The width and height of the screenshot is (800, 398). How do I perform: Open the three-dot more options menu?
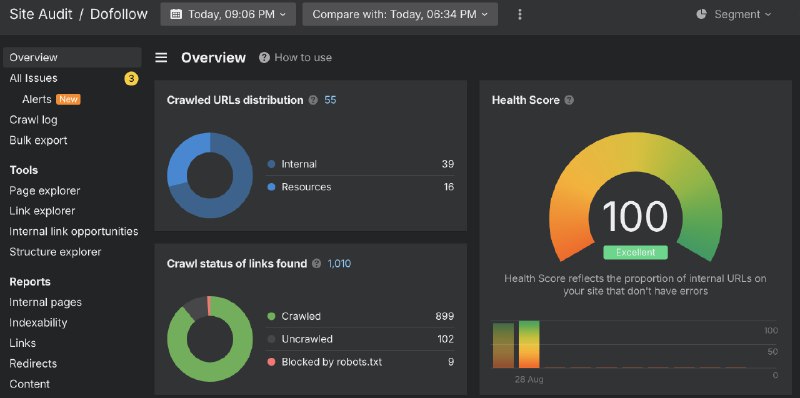(x=519, y=14)
